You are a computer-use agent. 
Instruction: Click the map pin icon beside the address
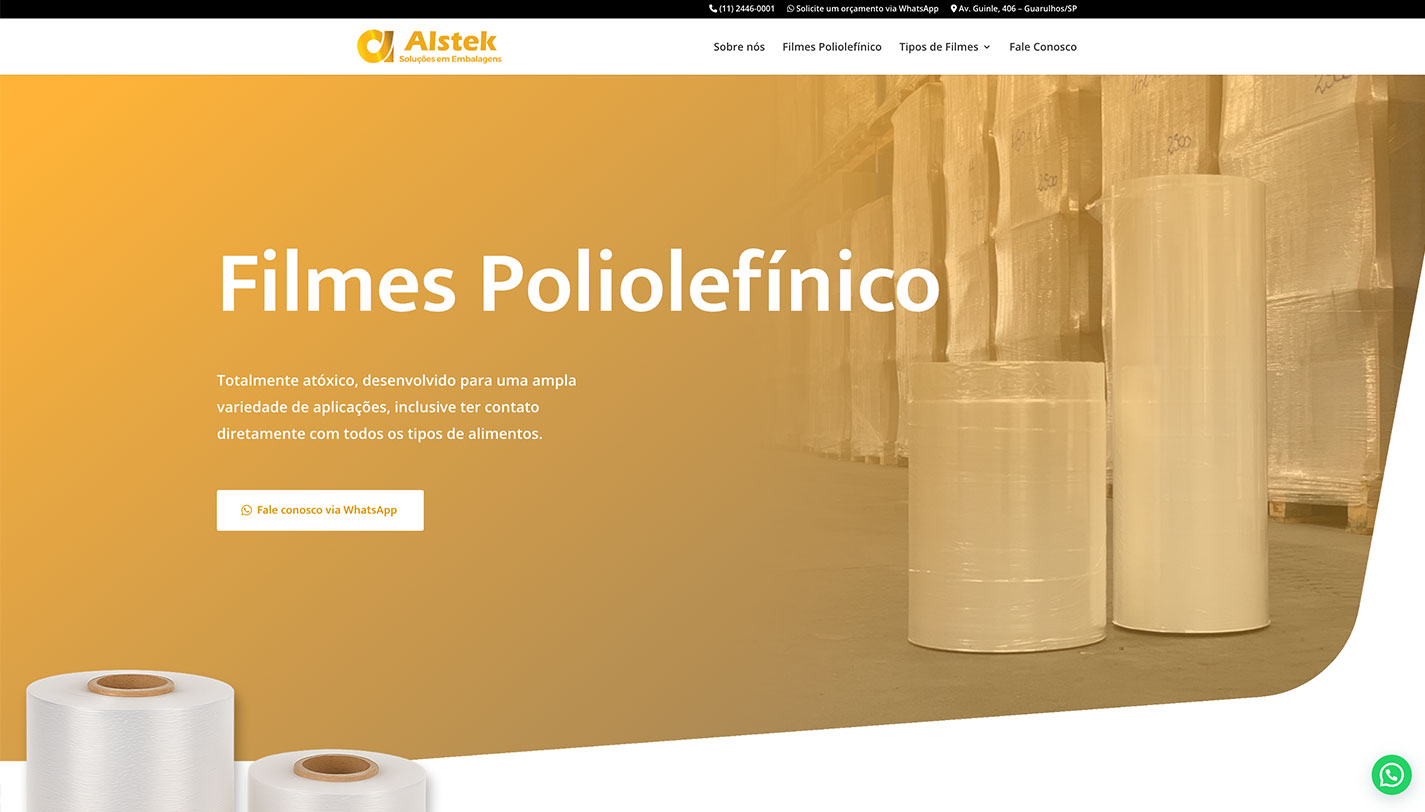[954, 9]
